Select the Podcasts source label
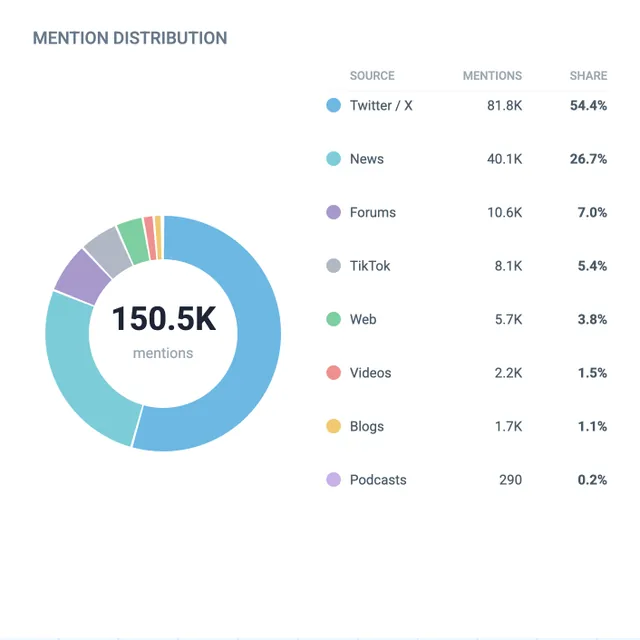The width and height of the screenshot is (640, 640). point(378,480)
